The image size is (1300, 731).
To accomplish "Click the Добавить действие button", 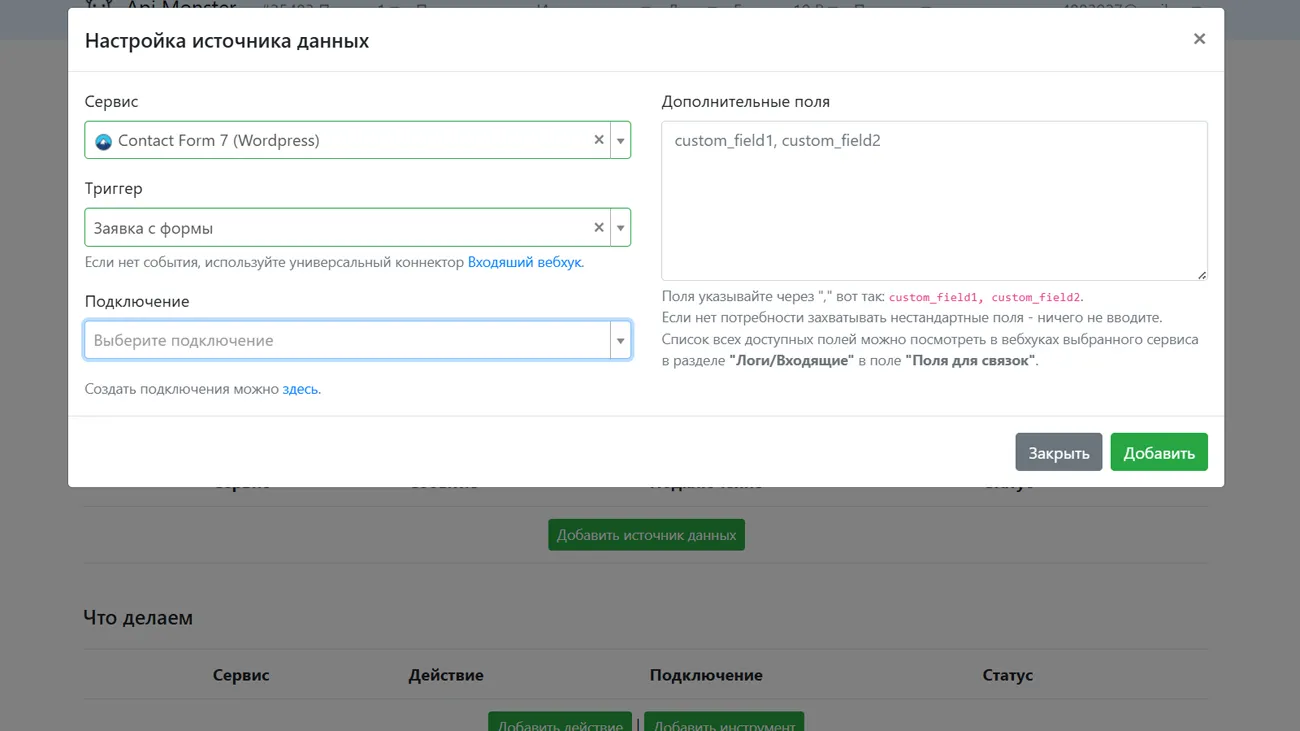I will [x=559, y=723].
